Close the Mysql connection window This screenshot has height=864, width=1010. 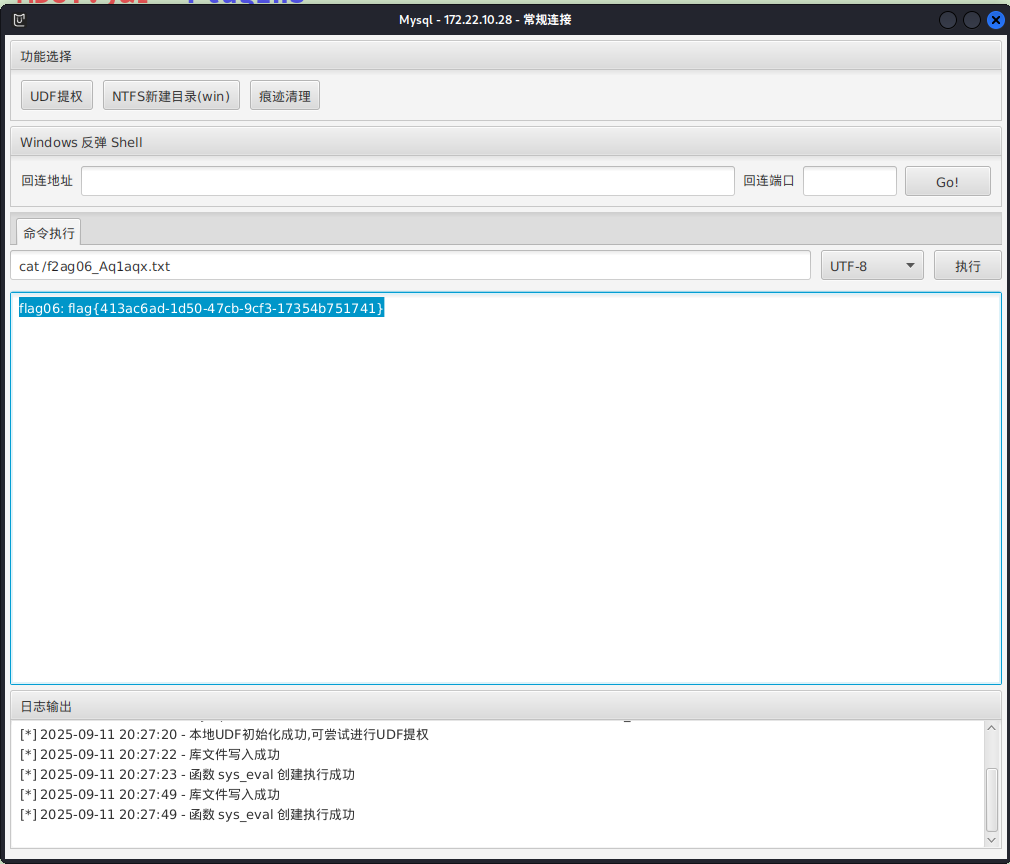click(x=996, y=20)
